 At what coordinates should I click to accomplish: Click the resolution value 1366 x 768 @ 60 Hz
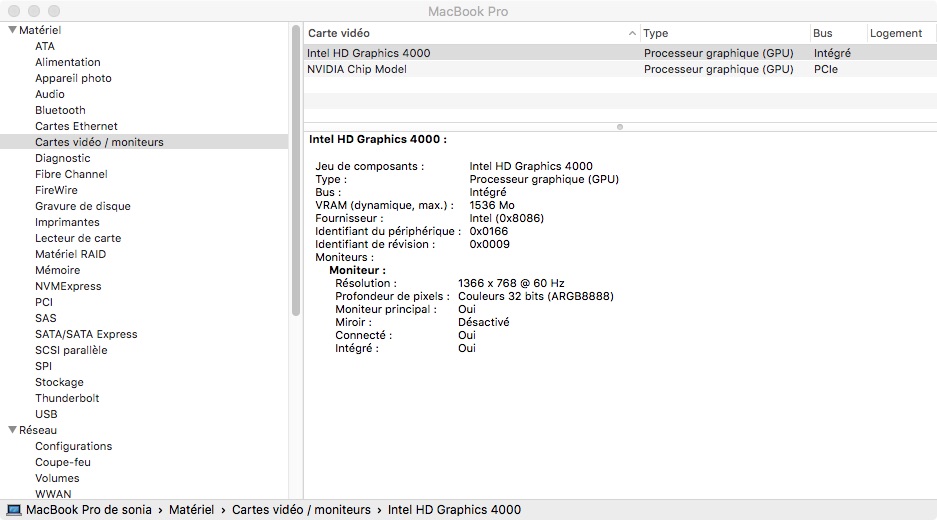pos(511,283)
